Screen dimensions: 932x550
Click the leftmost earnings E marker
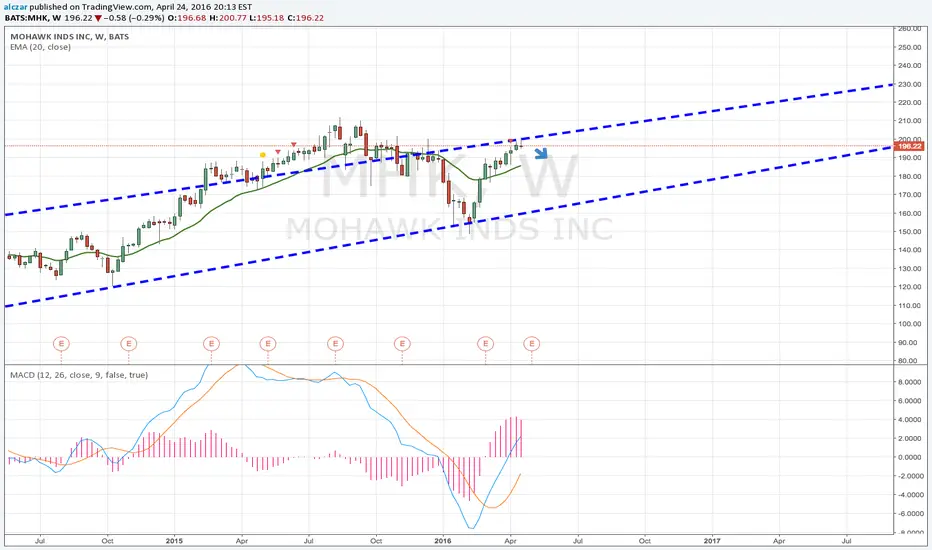pos(61,344)
